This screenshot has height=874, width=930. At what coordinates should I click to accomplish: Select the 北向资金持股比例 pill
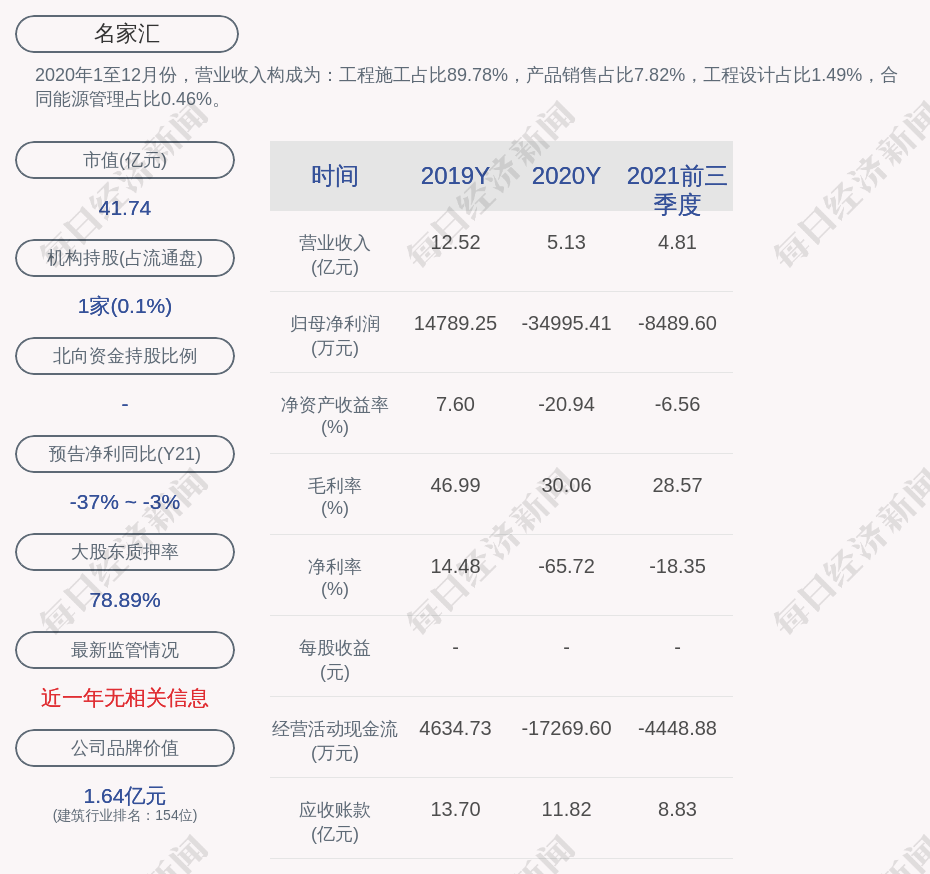point(125,356)
